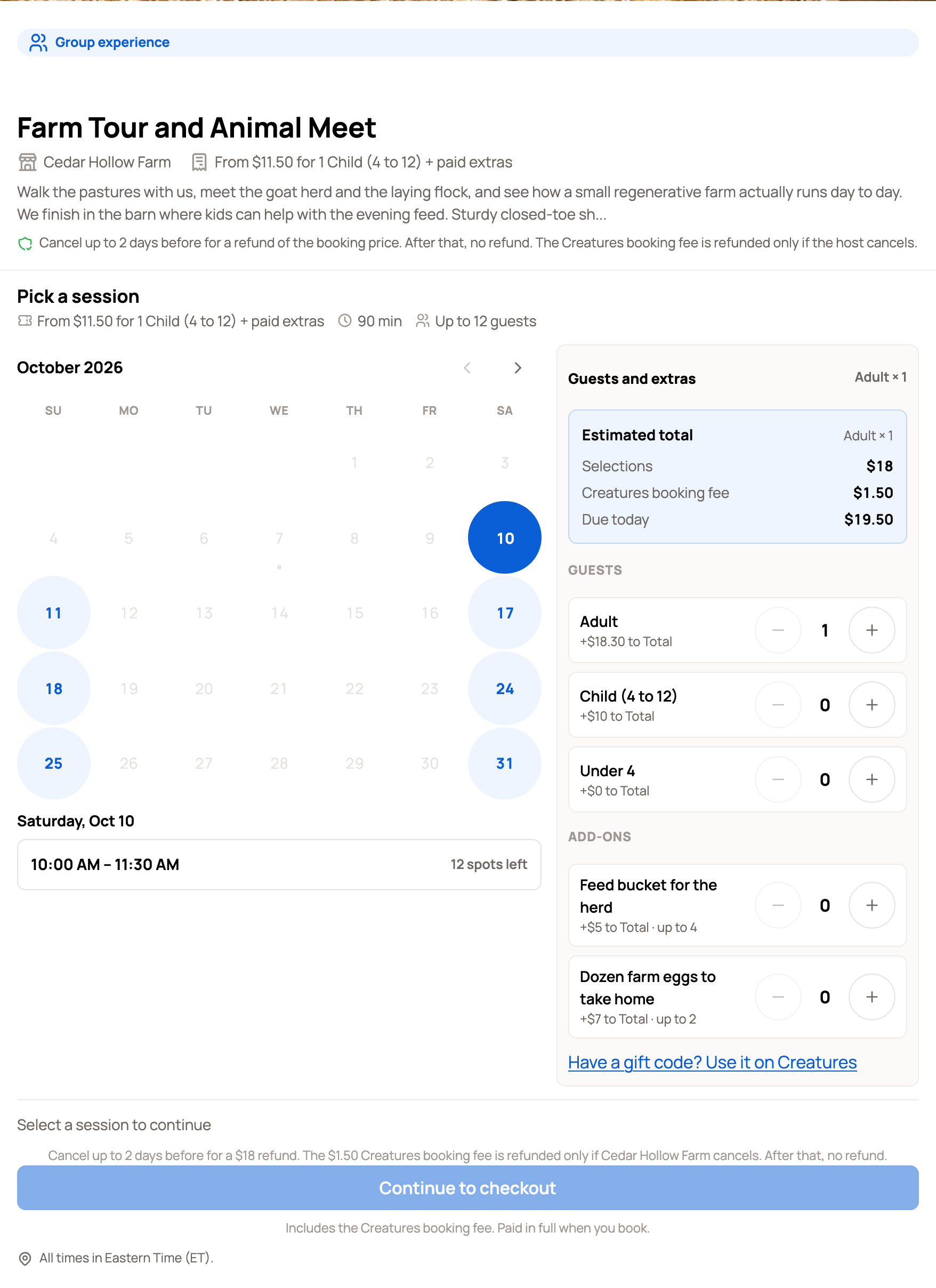Click the Cedar Hollow Farm host name

107,162
